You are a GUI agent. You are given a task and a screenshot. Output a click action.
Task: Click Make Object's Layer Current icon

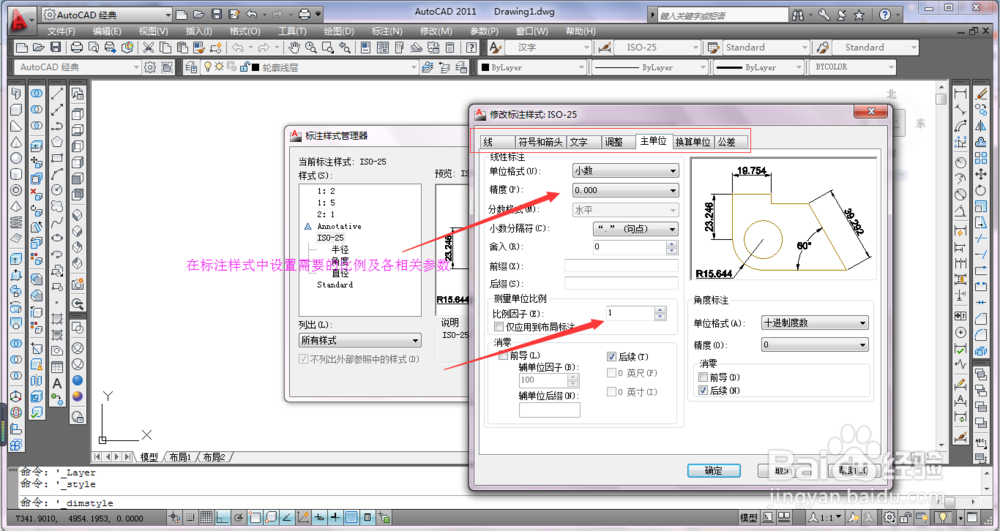pyautogui.click(x=427, y=67)
